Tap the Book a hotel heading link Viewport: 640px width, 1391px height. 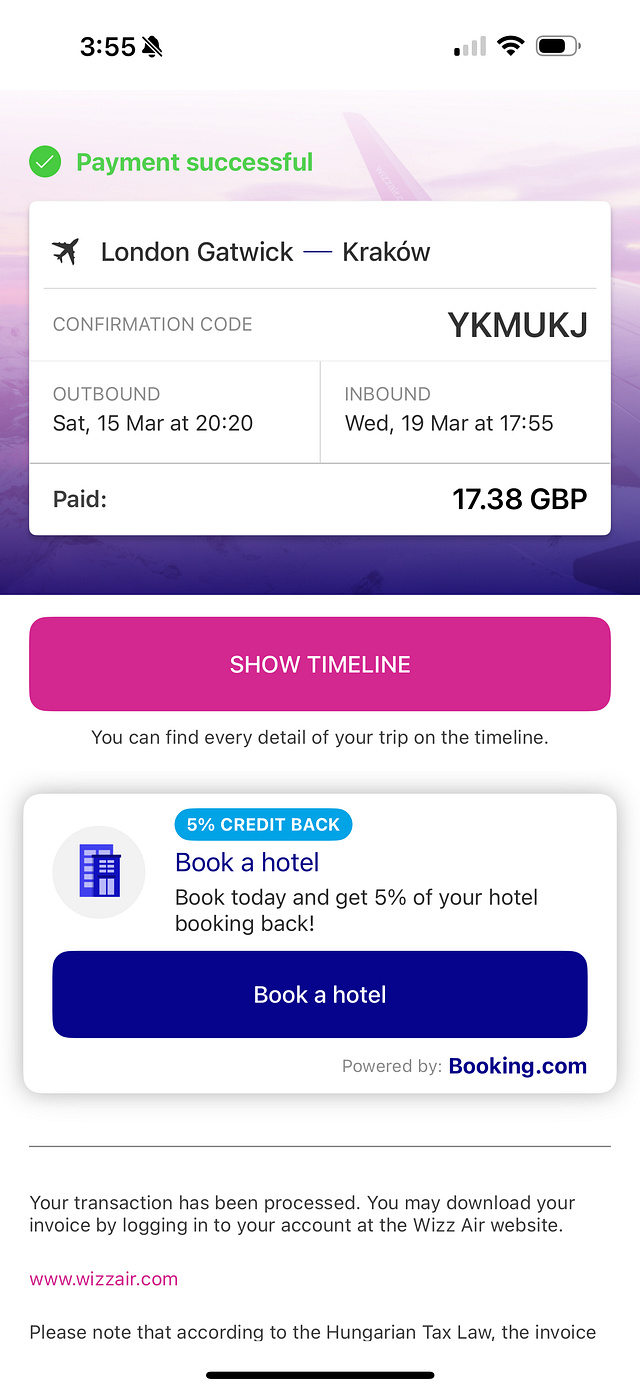(x=247, y=862)
